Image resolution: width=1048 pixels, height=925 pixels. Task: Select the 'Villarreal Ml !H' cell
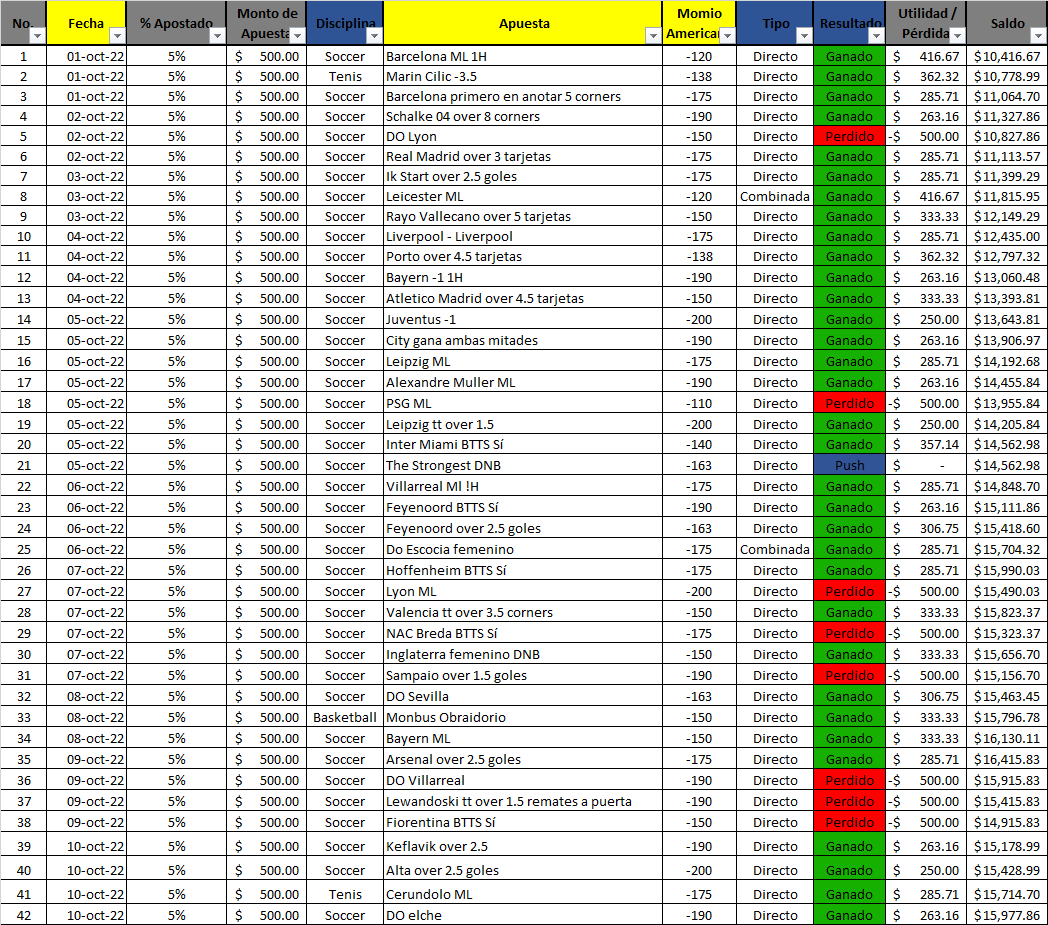point(523,487)
